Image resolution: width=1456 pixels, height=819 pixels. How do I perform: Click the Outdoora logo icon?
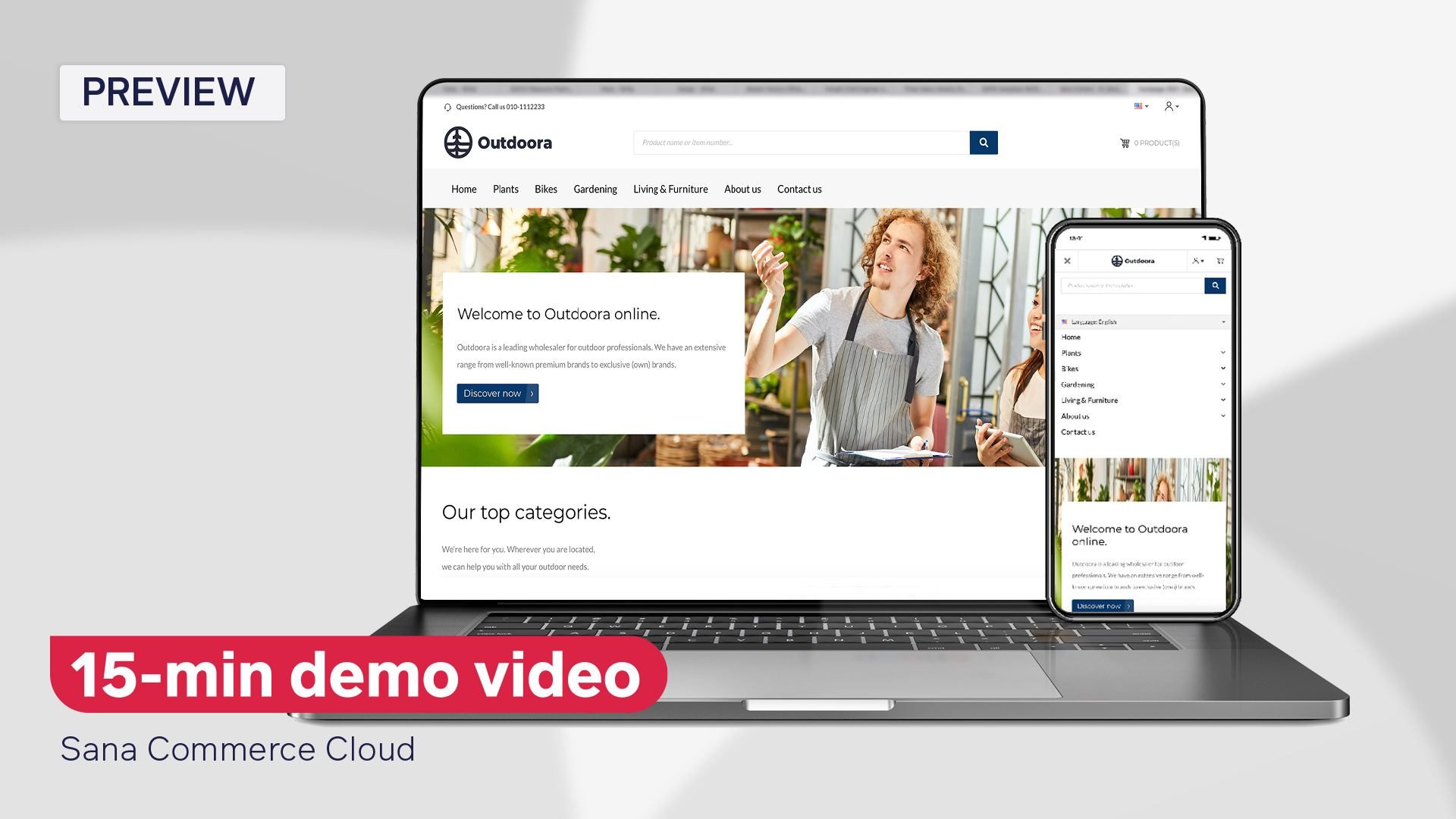[456, 141]
